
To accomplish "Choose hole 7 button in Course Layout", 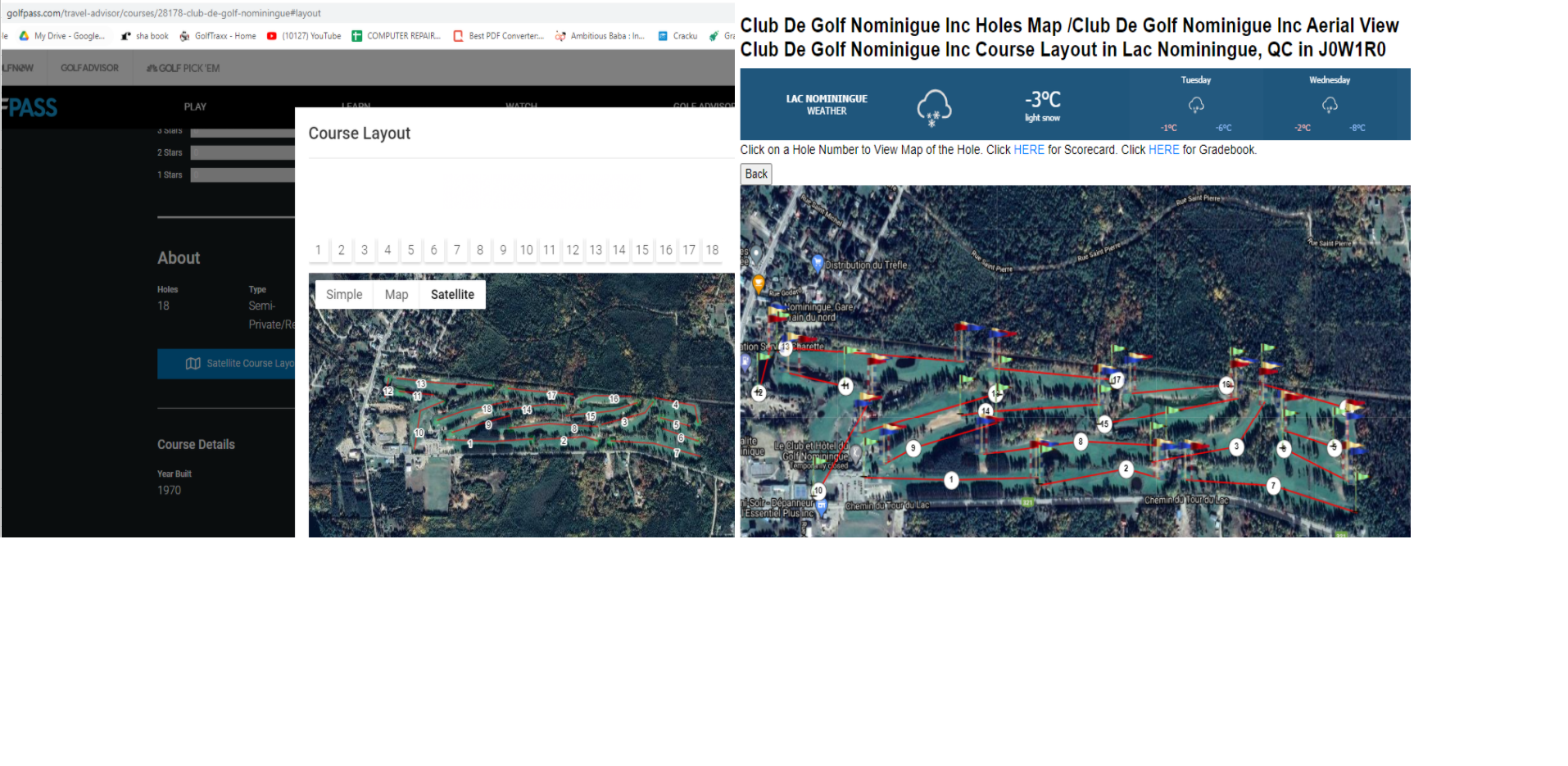I will pos(457,250).
